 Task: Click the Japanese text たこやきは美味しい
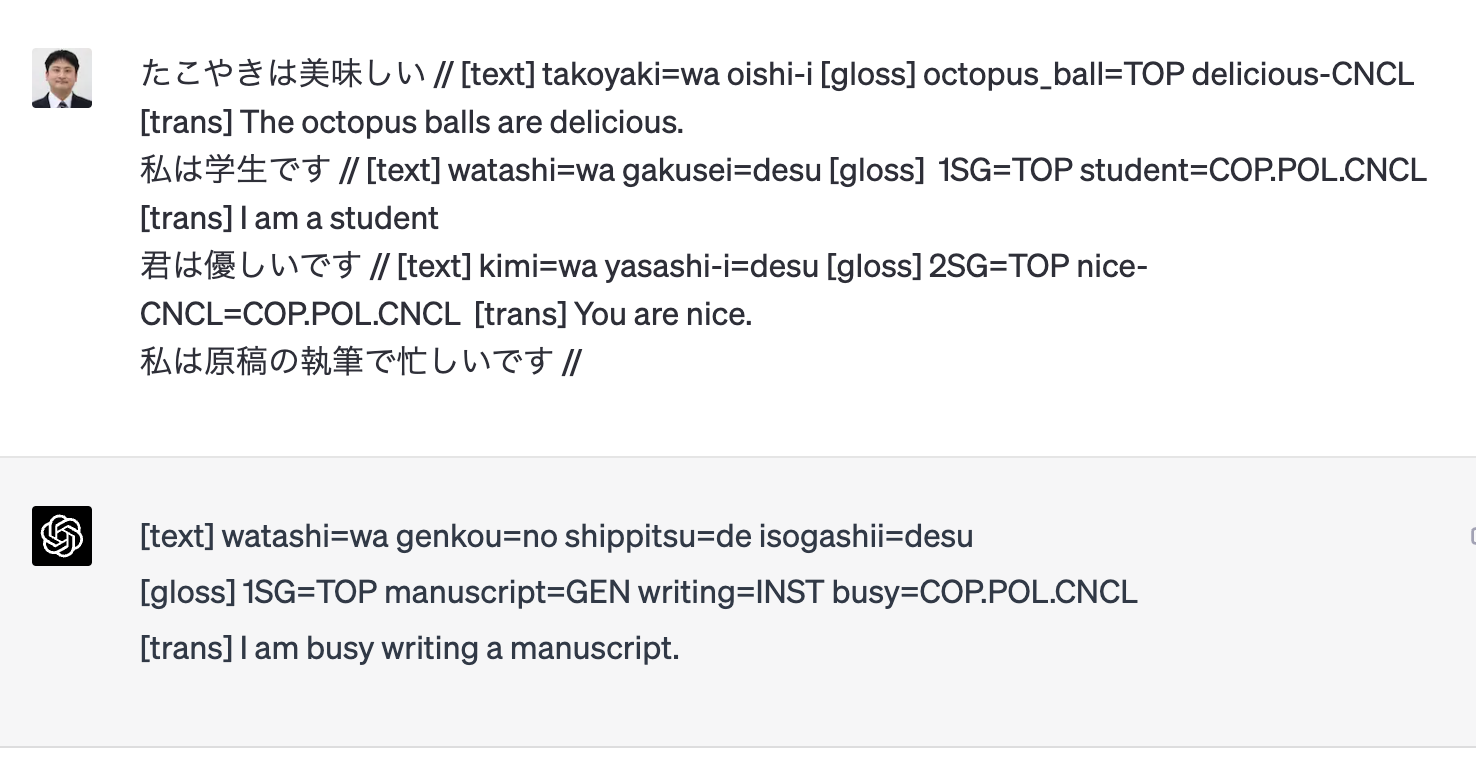coord(284,74)
